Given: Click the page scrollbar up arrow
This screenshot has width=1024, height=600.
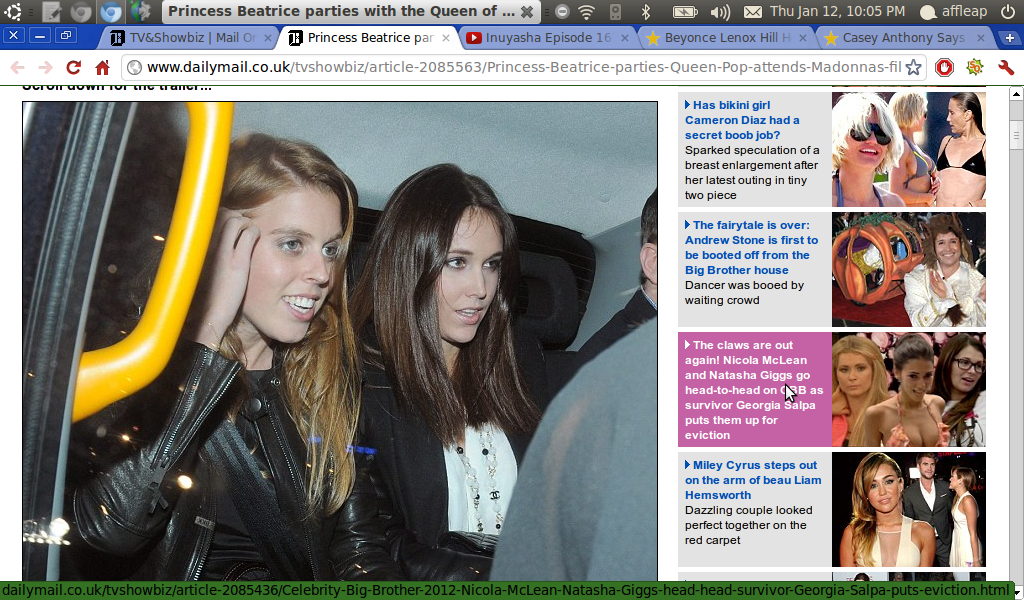Looking at the screenshot, I should point(1016,94).
